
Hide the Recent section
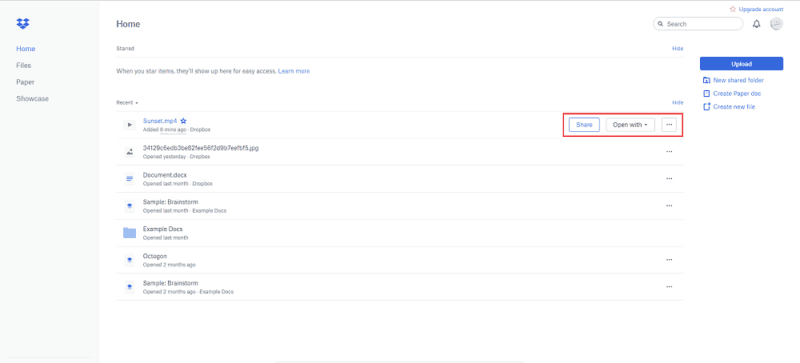[678, 103]
